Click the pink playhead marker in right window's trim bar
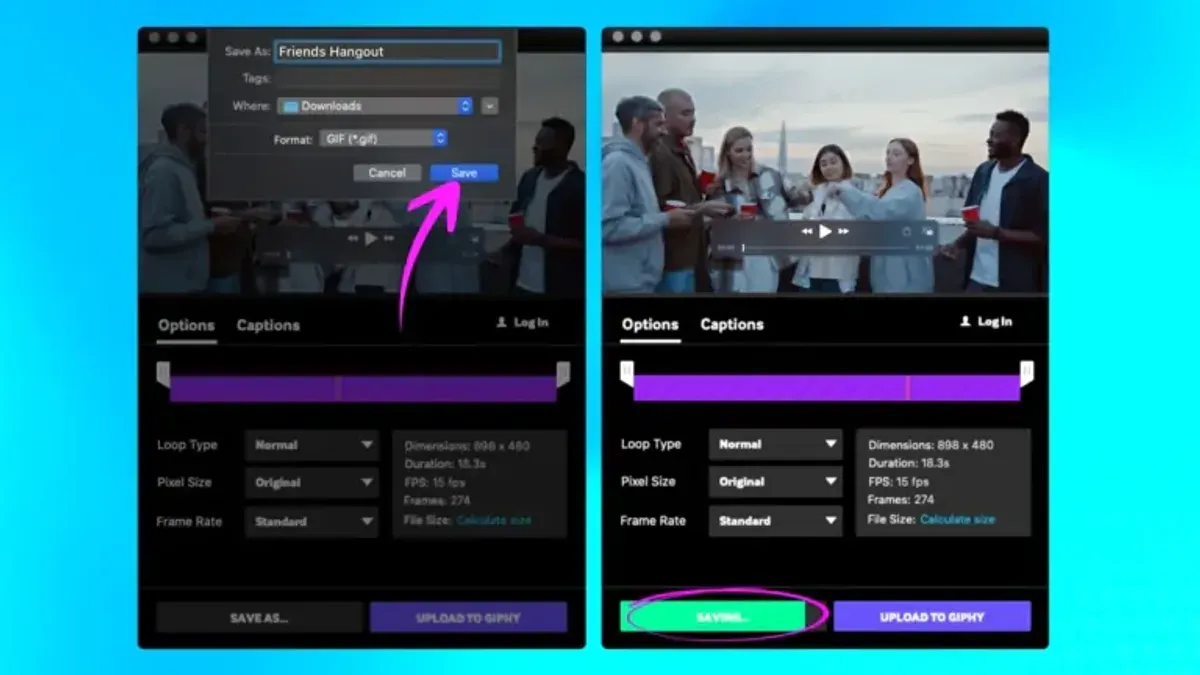The height and width of the screenshot is (675, 1200). (907, 387)
